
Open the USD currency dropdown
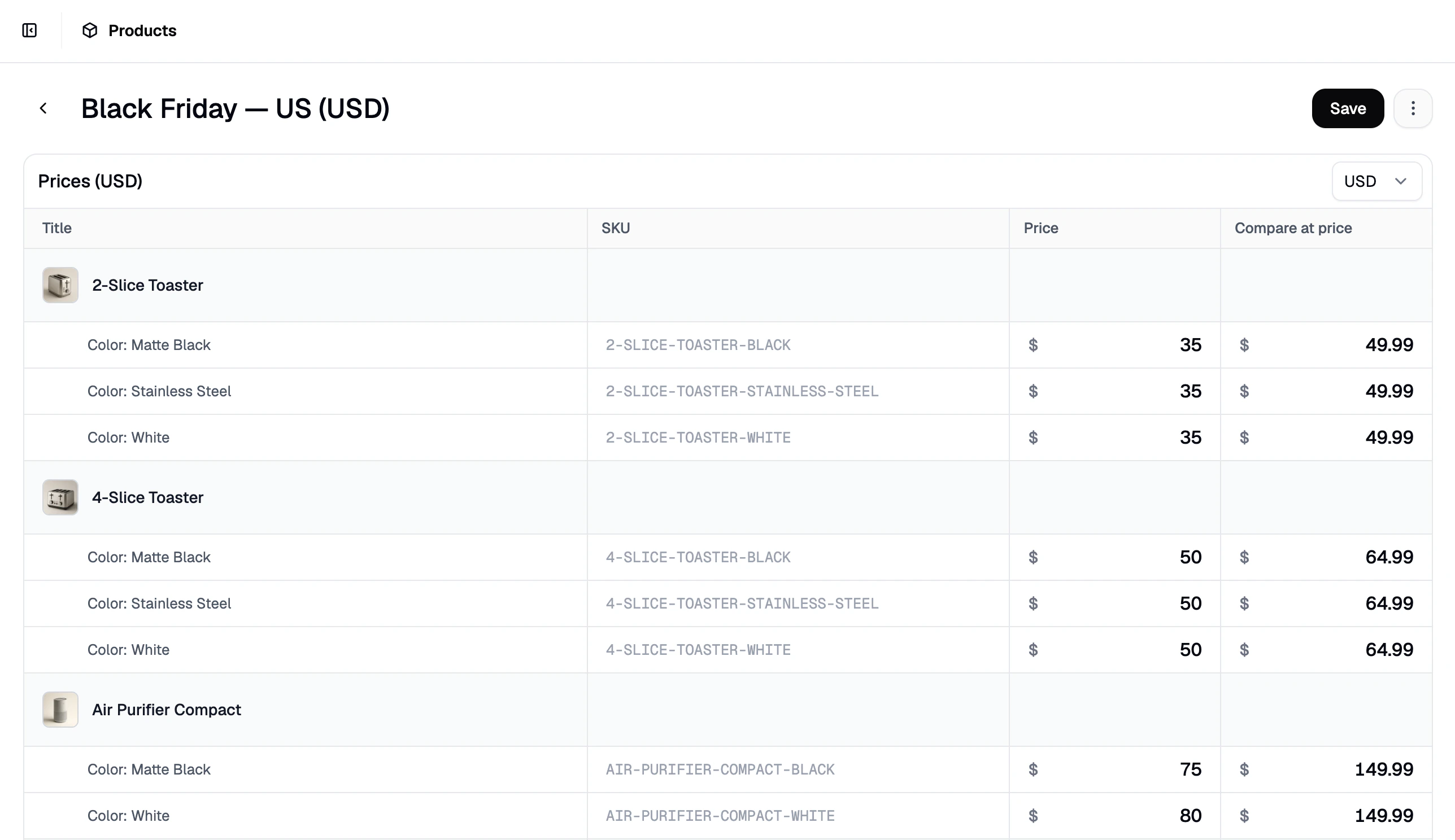(1376, 182)
